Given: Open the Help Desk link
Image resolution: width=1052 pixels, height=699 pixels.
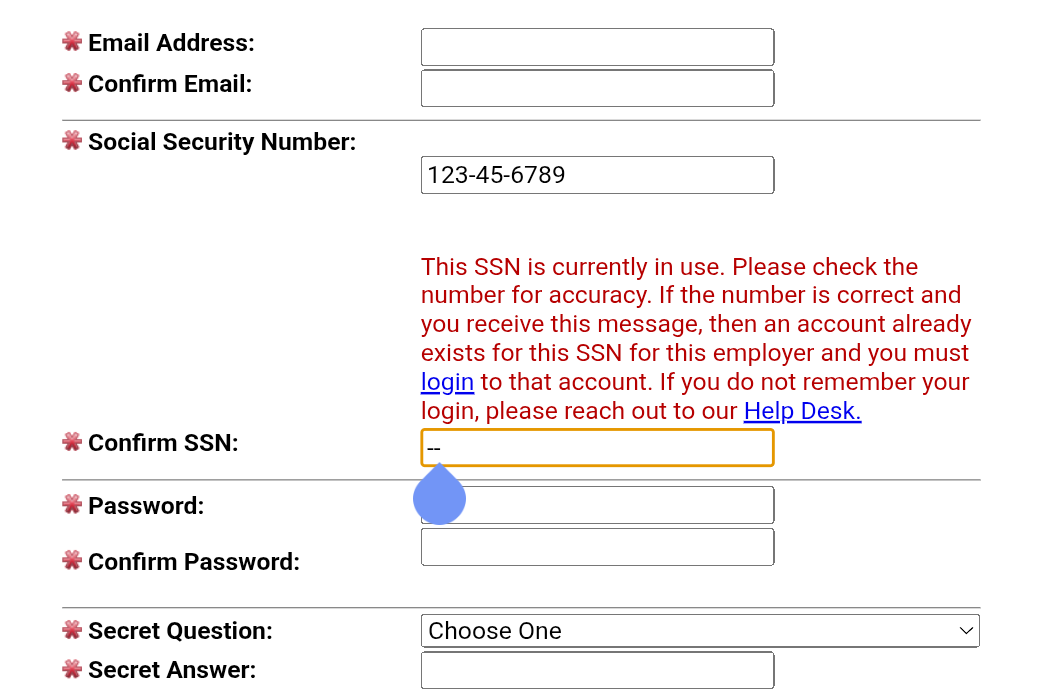Looking at the screenshot, I should point(802,411).
